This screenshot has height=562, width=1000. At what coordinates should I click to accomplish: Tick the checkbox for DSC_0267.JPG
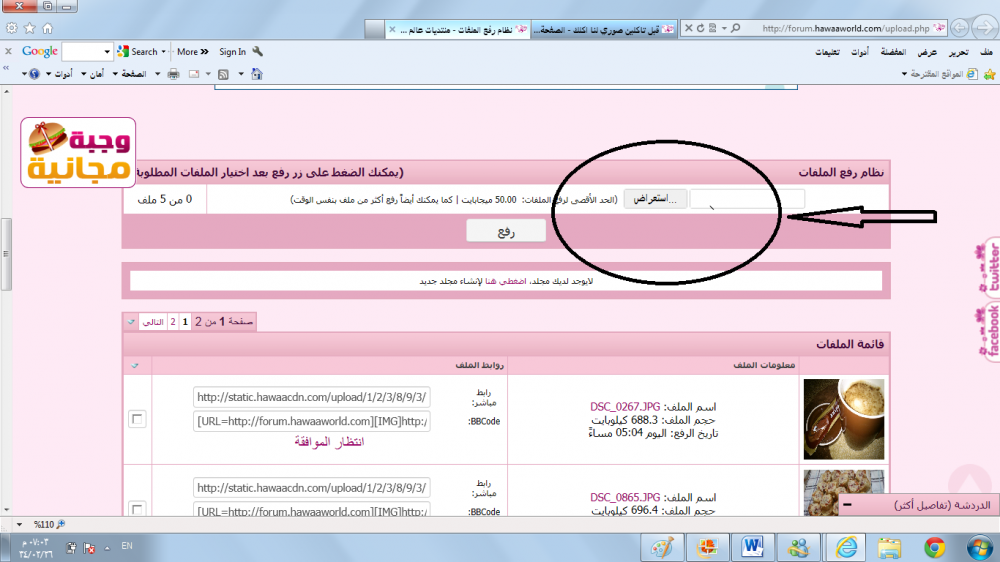coord(137,418)
